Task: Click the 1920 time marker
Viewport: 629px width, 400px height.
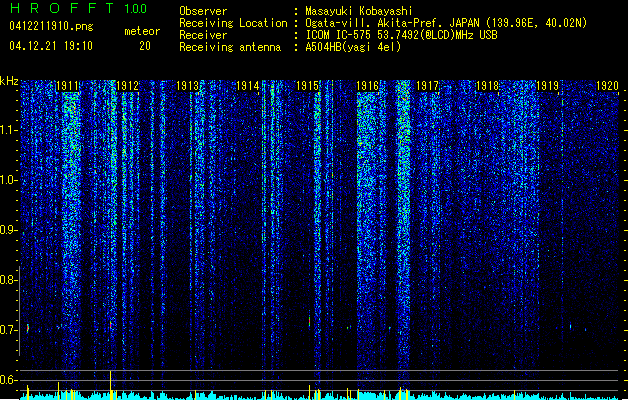Action: pos(607,86)
